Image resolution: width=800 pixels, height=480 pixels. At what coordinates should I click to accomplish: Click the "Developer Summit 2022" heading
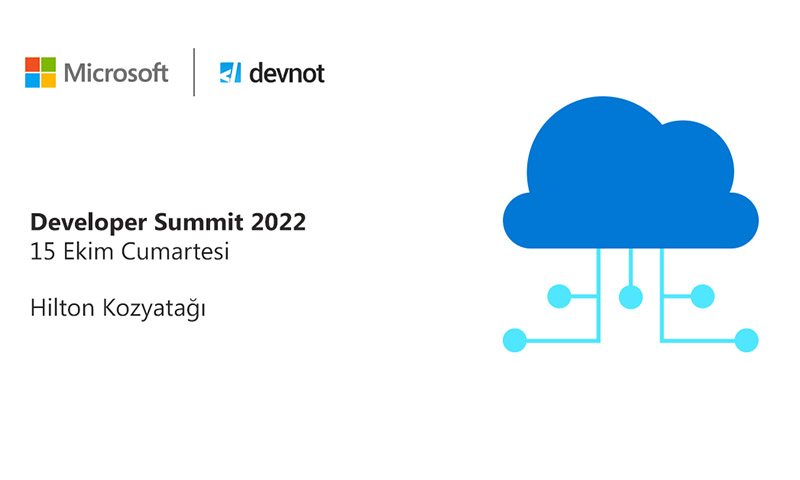click(168, 222)
